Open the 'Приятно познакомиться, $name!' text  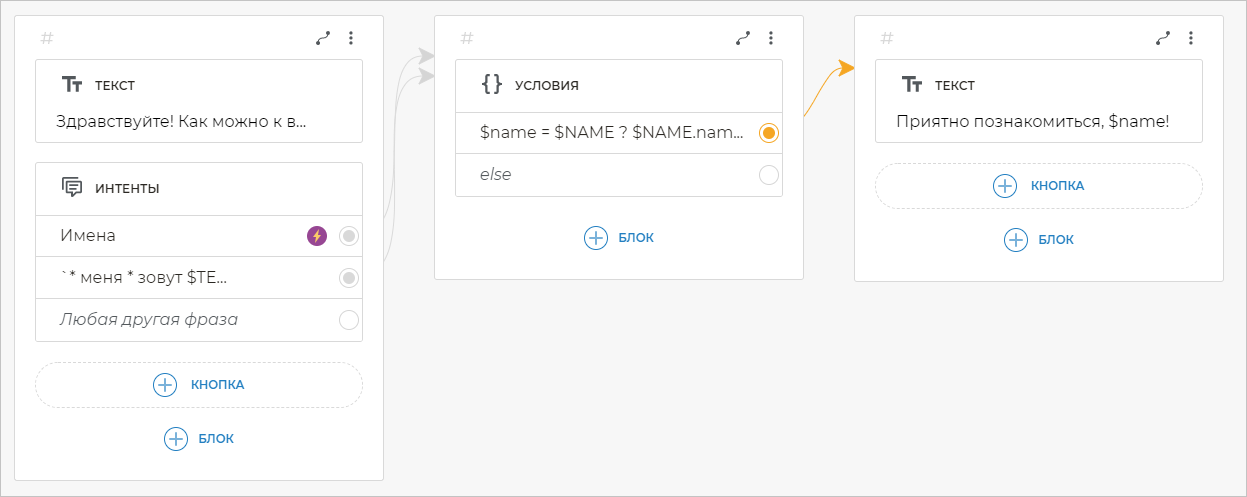point(1033,122)
